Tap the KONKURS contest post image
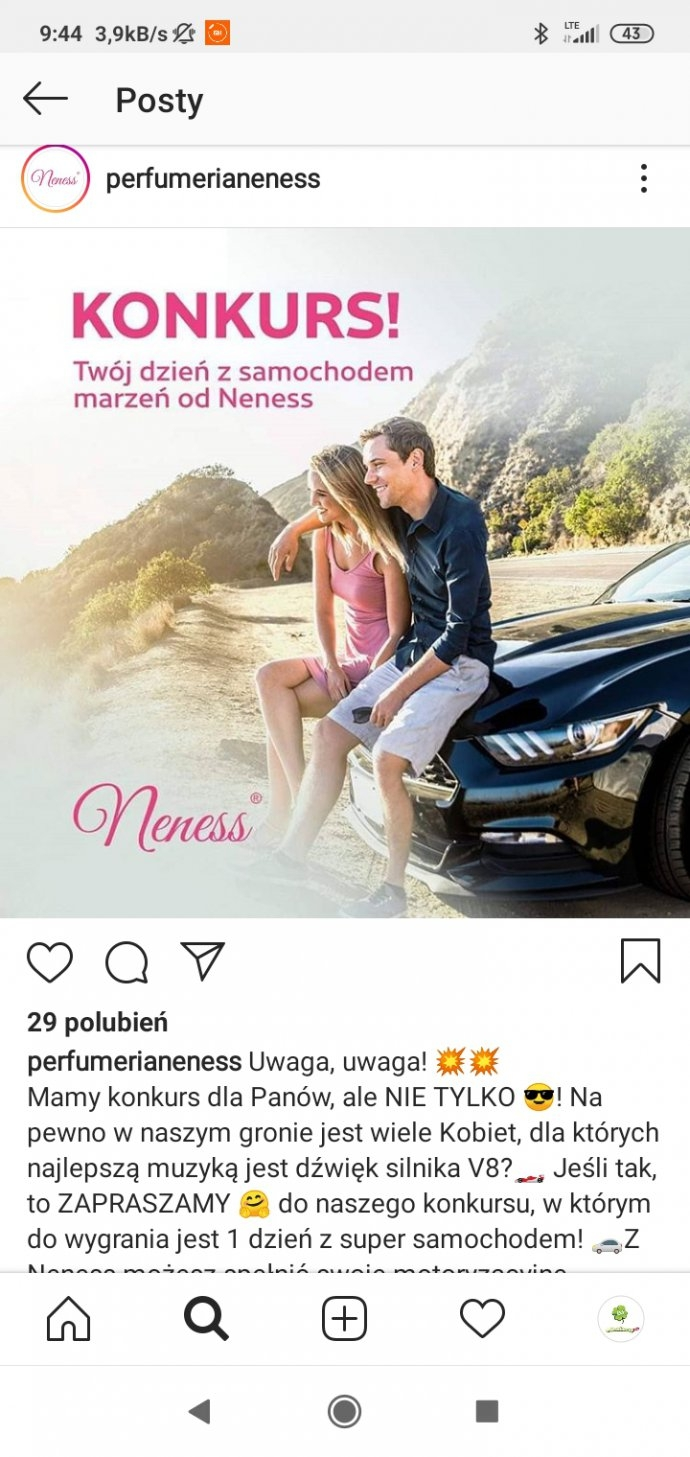The image size is (690, 1457). (345, 573)
